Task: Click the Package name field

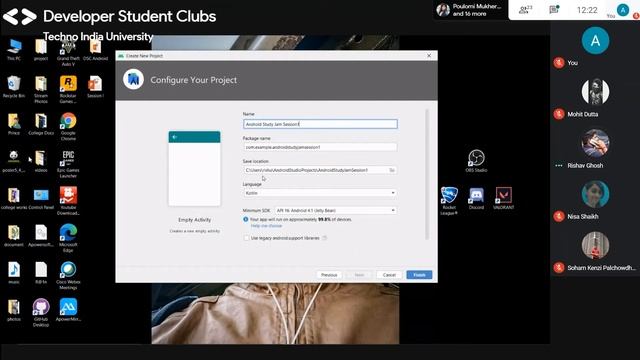Action: 320,147
